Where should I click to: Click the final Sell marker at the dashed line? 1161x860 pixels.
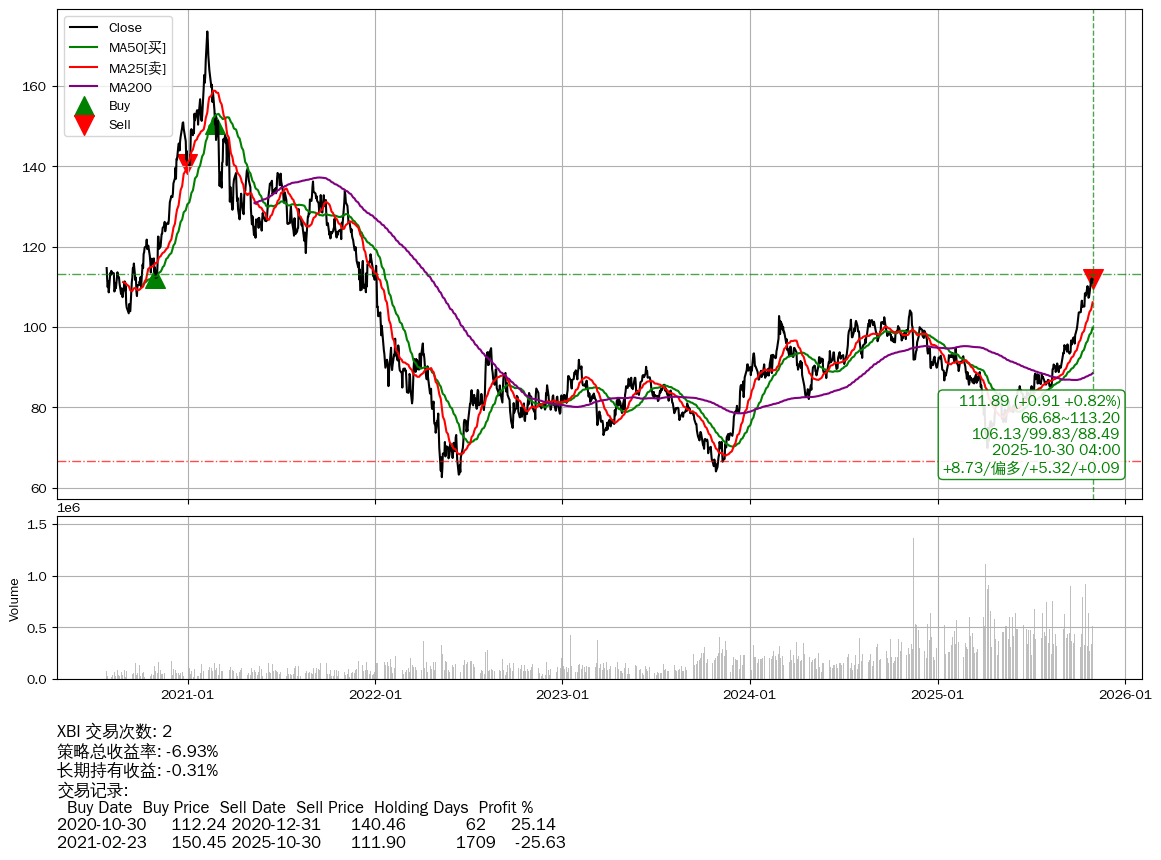pyautogui.click(x=1093, y=278)
